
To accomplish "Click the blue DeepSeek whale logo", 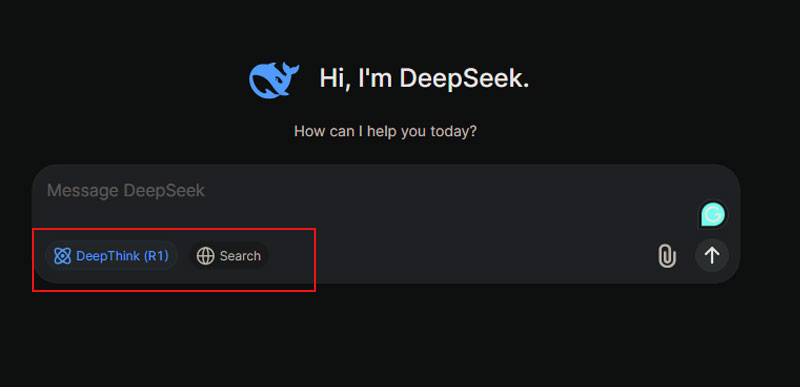I will tap(274, 80).
